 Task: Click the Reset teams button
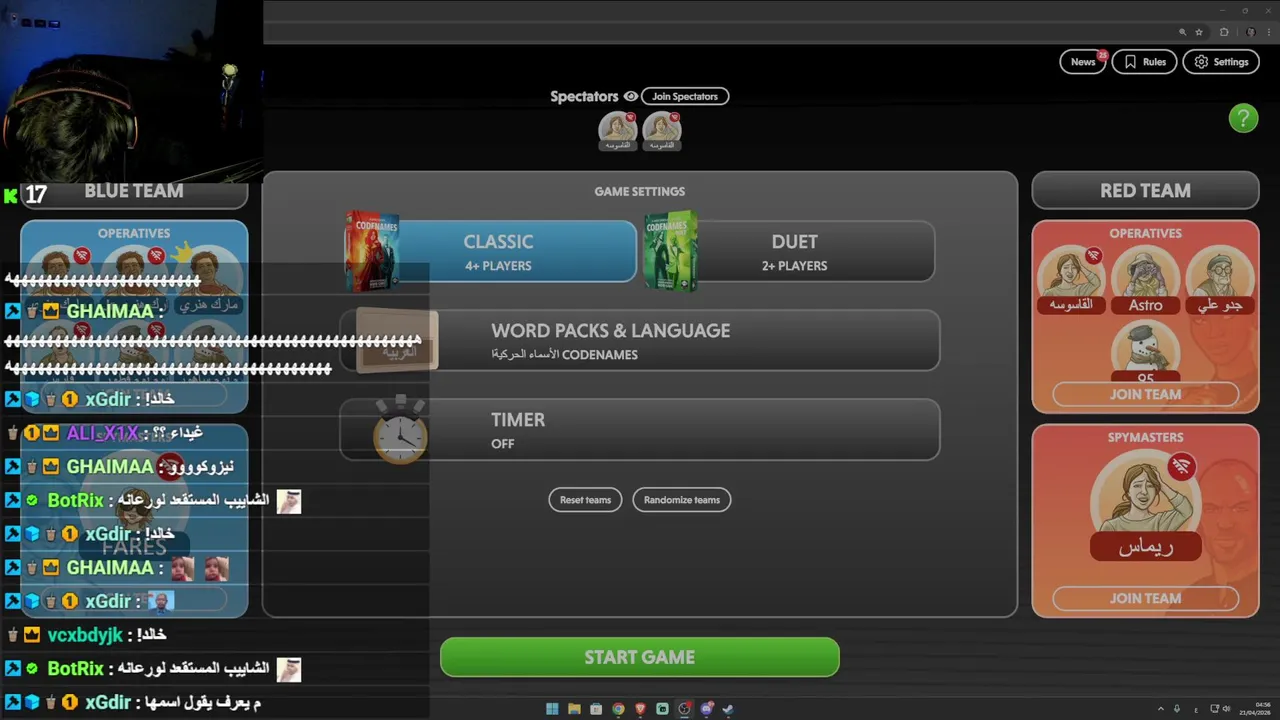pos(585,500)
